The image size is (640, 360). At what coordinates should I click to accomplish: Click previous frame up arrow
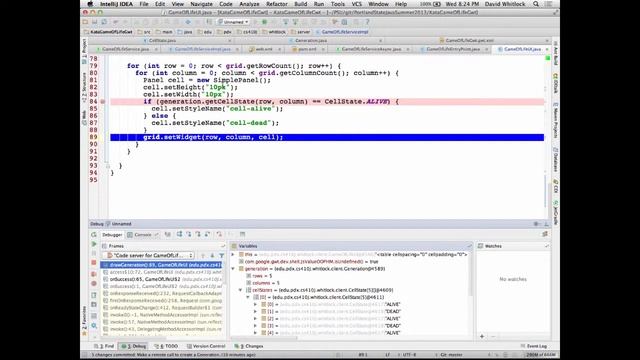(x=203, y=256)
